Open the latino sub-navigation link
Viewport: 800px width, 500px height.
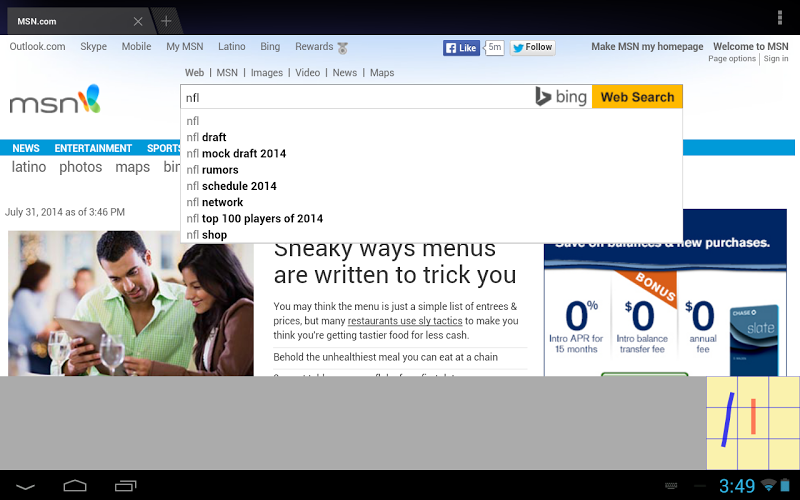[29, 167]
